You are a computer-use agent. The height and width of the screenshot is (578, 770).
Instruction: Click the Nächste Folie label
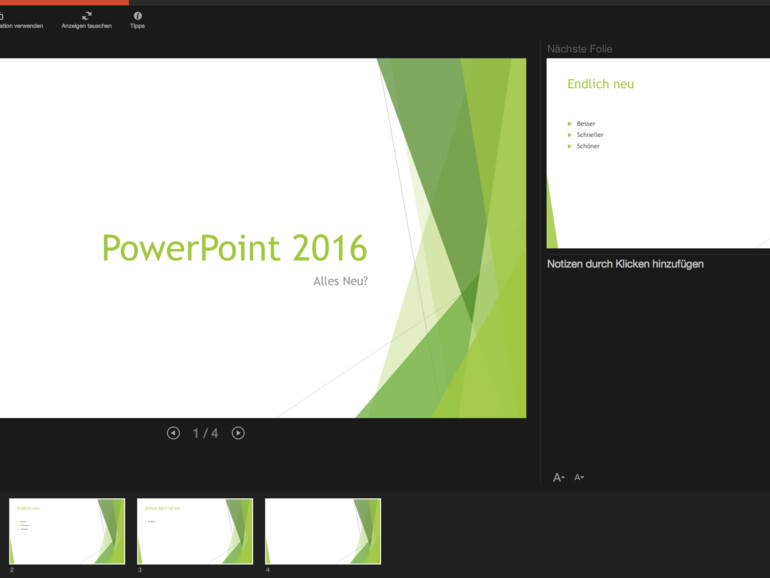pos(579,49)
